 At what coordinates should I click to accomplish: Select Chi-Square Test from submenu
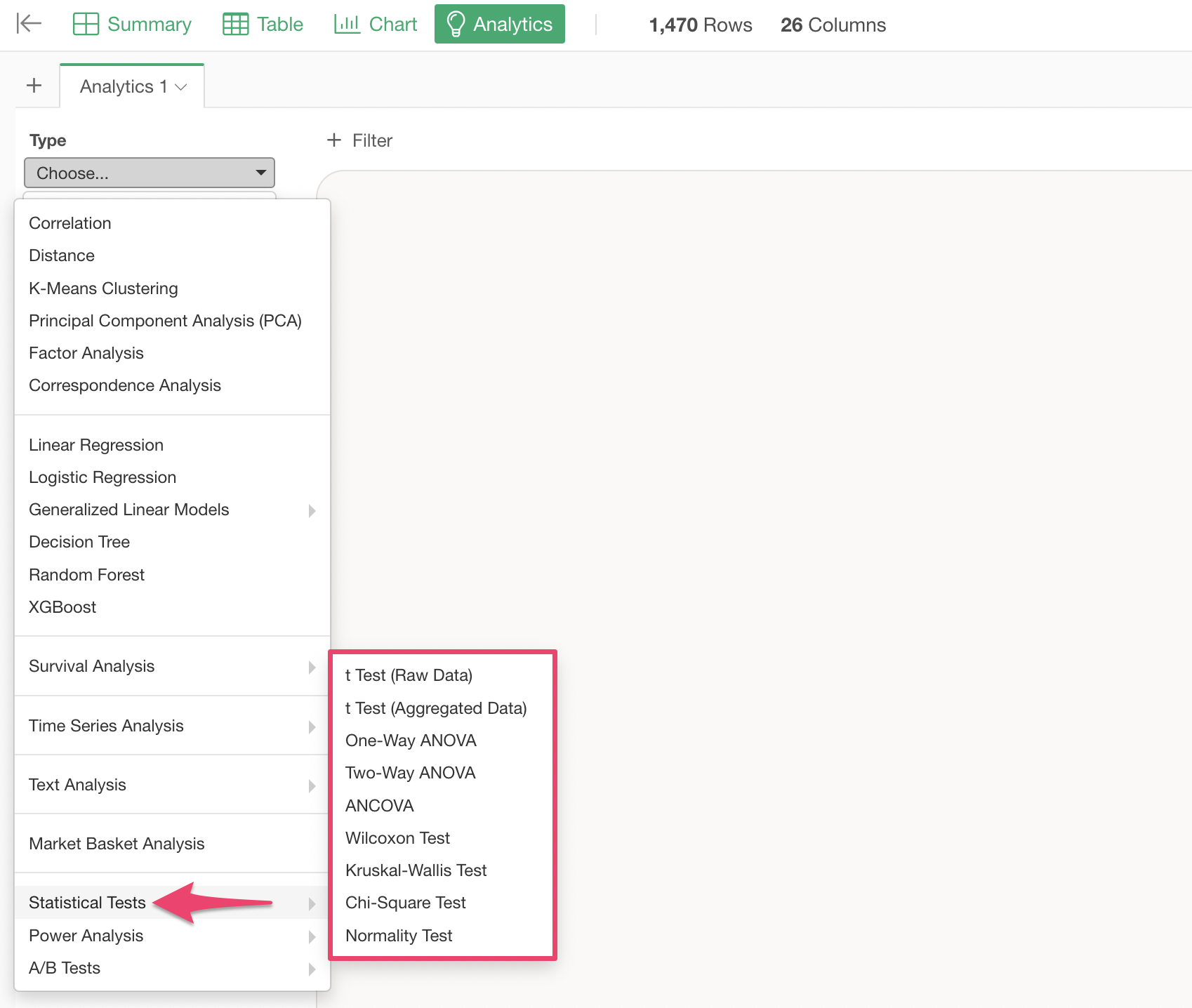[x=405, y=903]
